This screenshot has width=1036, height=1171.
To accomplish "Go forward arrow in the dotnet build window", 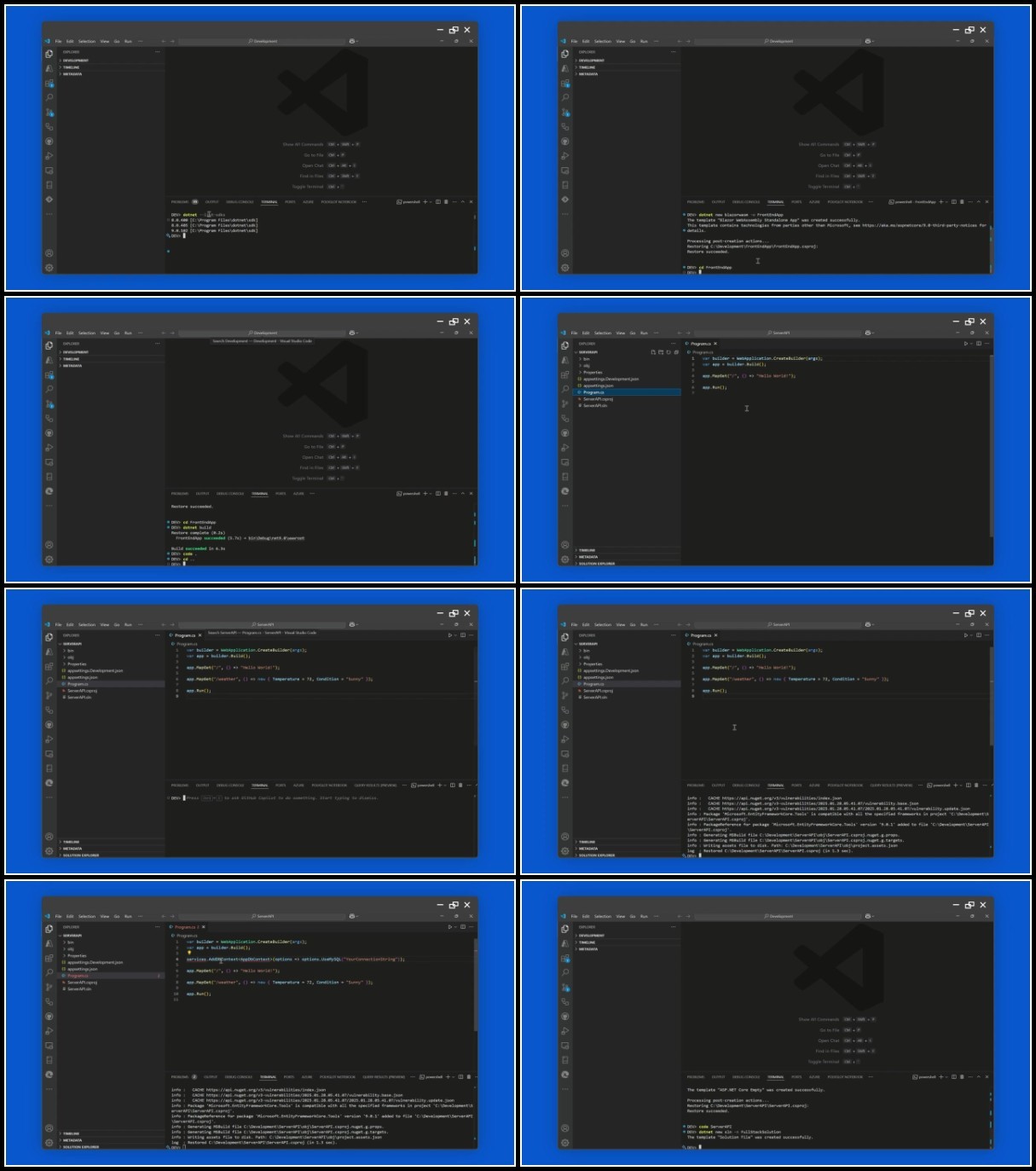I will [172, 333].
